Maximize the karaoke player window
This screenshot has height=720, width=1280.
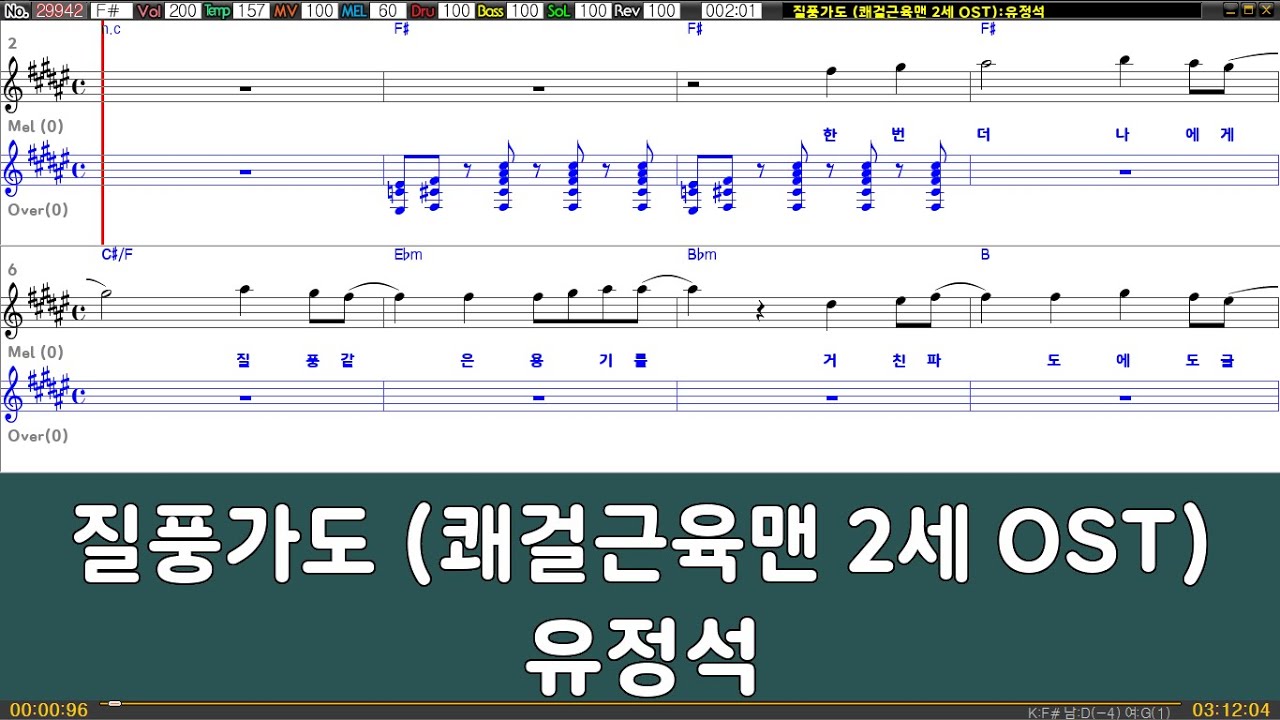[x=1248, y=10]
